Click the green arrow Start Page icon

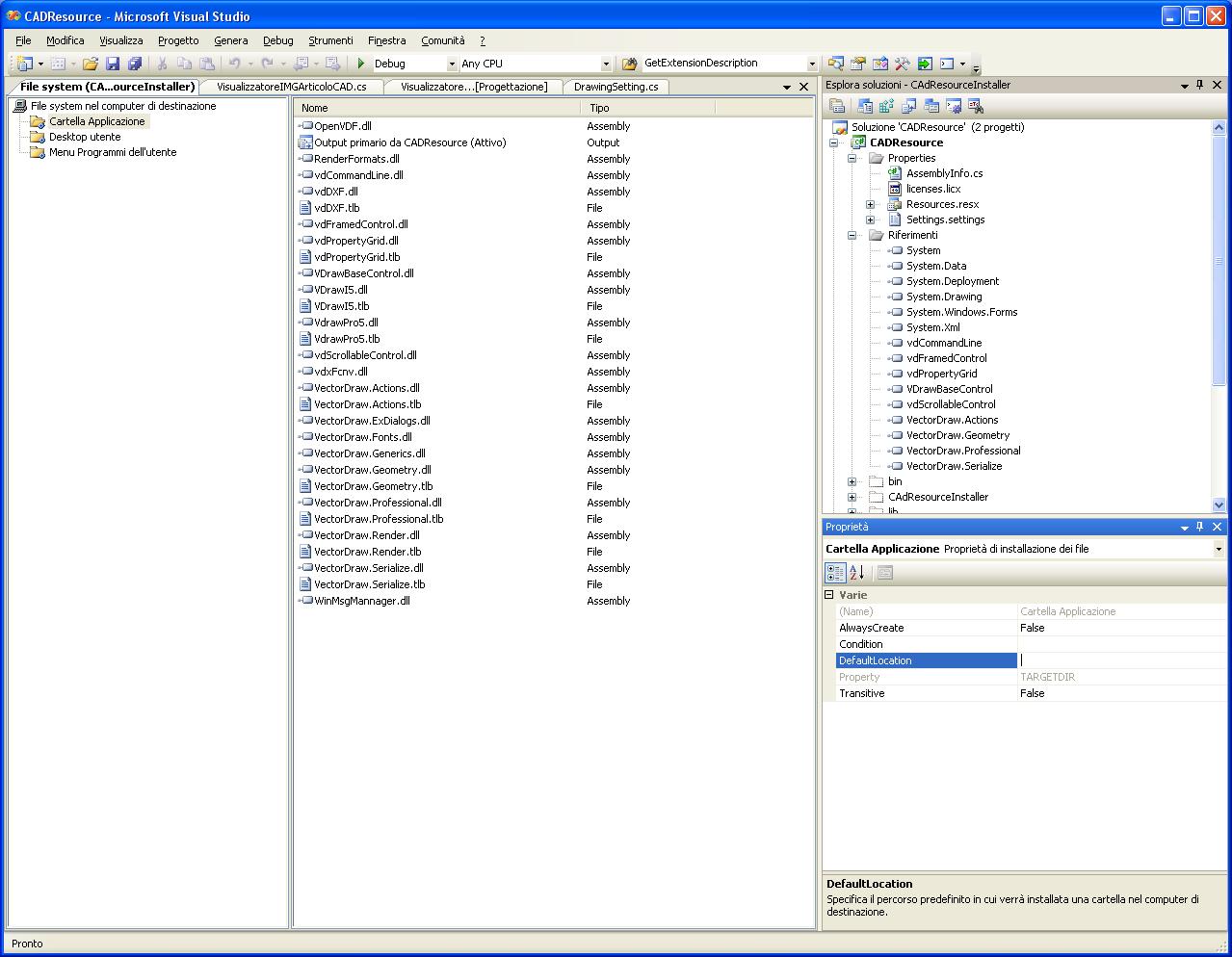(x=925, y=64)
